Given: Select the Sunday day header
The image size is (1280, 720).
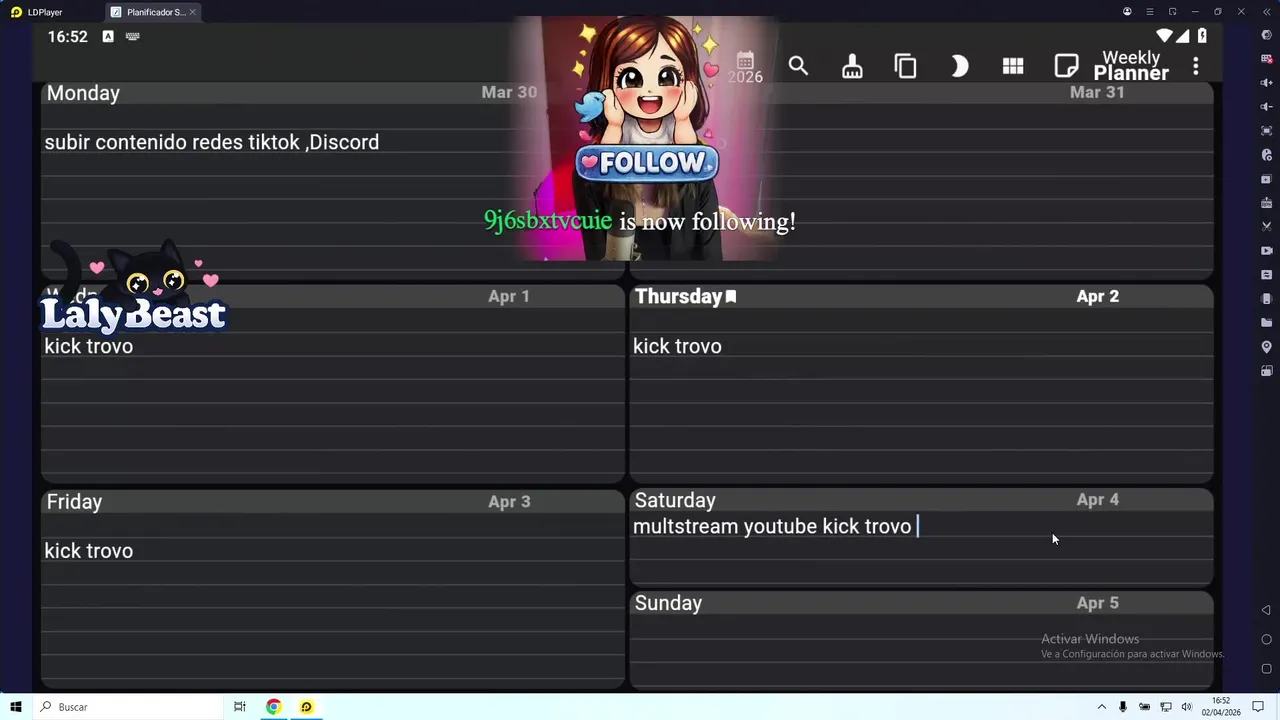Looking at the screenshot, I should coord(668,603).
